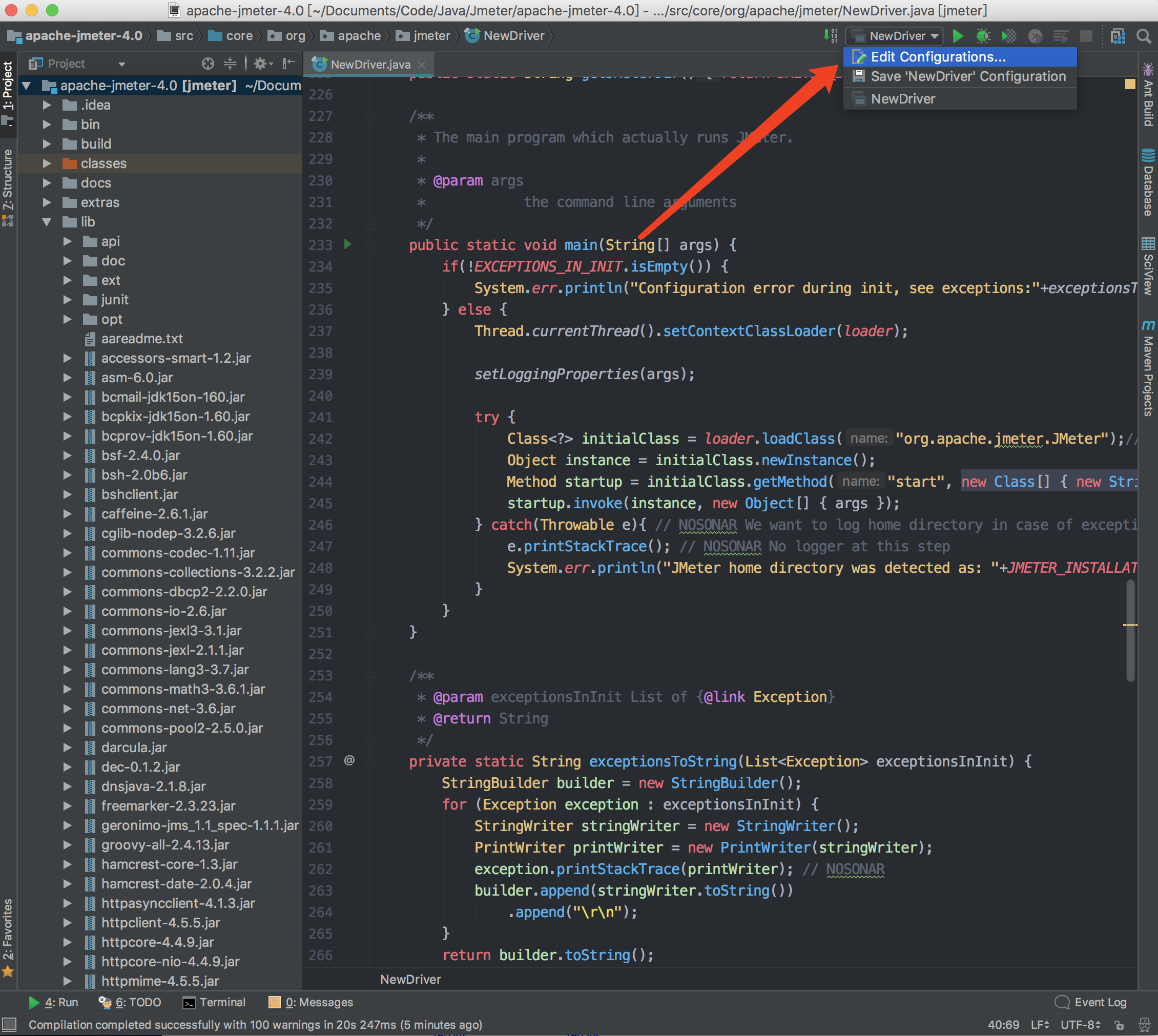Image resolution: width=1158 pixels, height=1036 pixels.
Task: Click the run gutter arrow on line 233
Action: pyautogui.click(x=348, y=244)
